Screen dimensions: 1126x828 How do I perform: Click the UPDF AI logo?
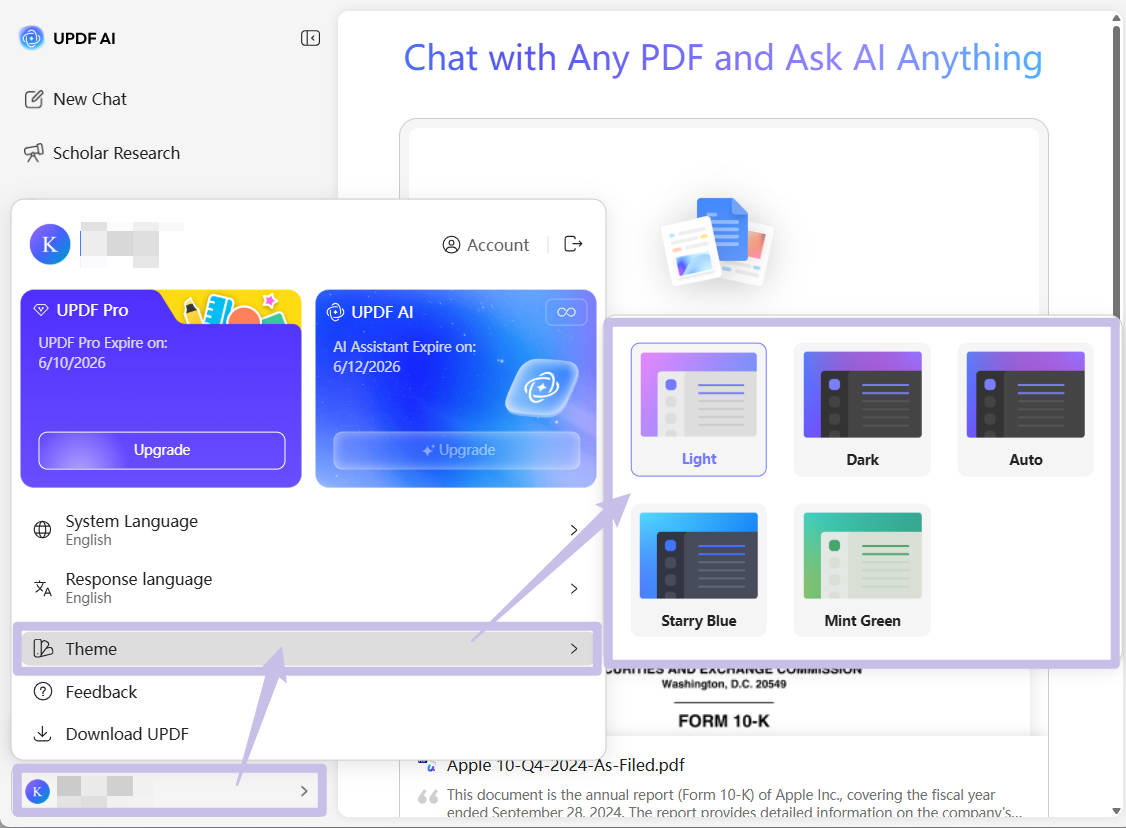pyautogui.click(x=30, y=37)
